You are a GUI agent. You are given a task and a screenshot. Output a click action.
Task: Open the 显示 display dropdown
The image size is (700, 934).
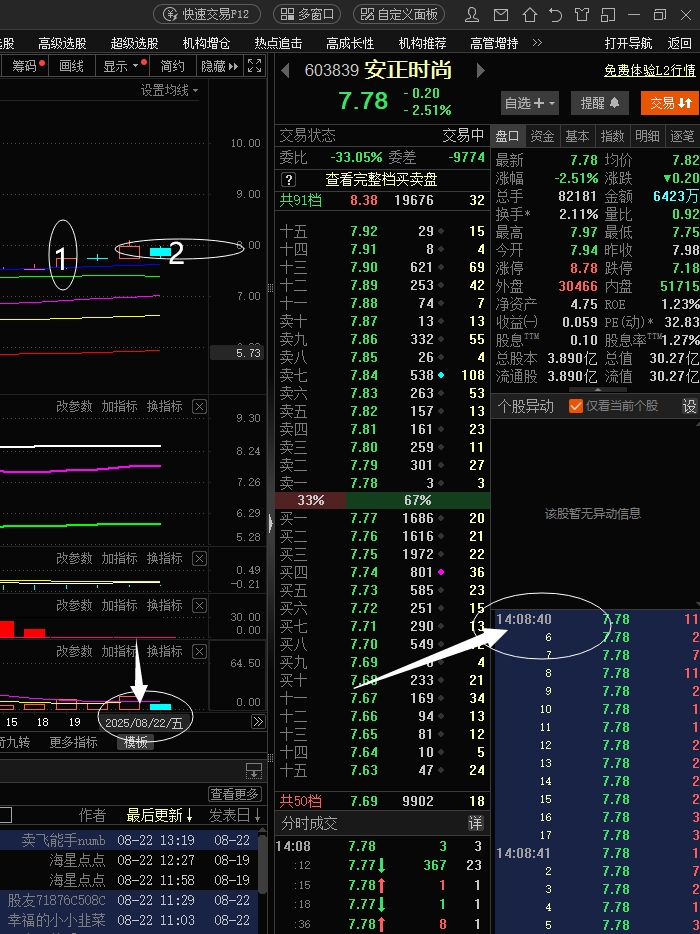(x=122, y=66)
